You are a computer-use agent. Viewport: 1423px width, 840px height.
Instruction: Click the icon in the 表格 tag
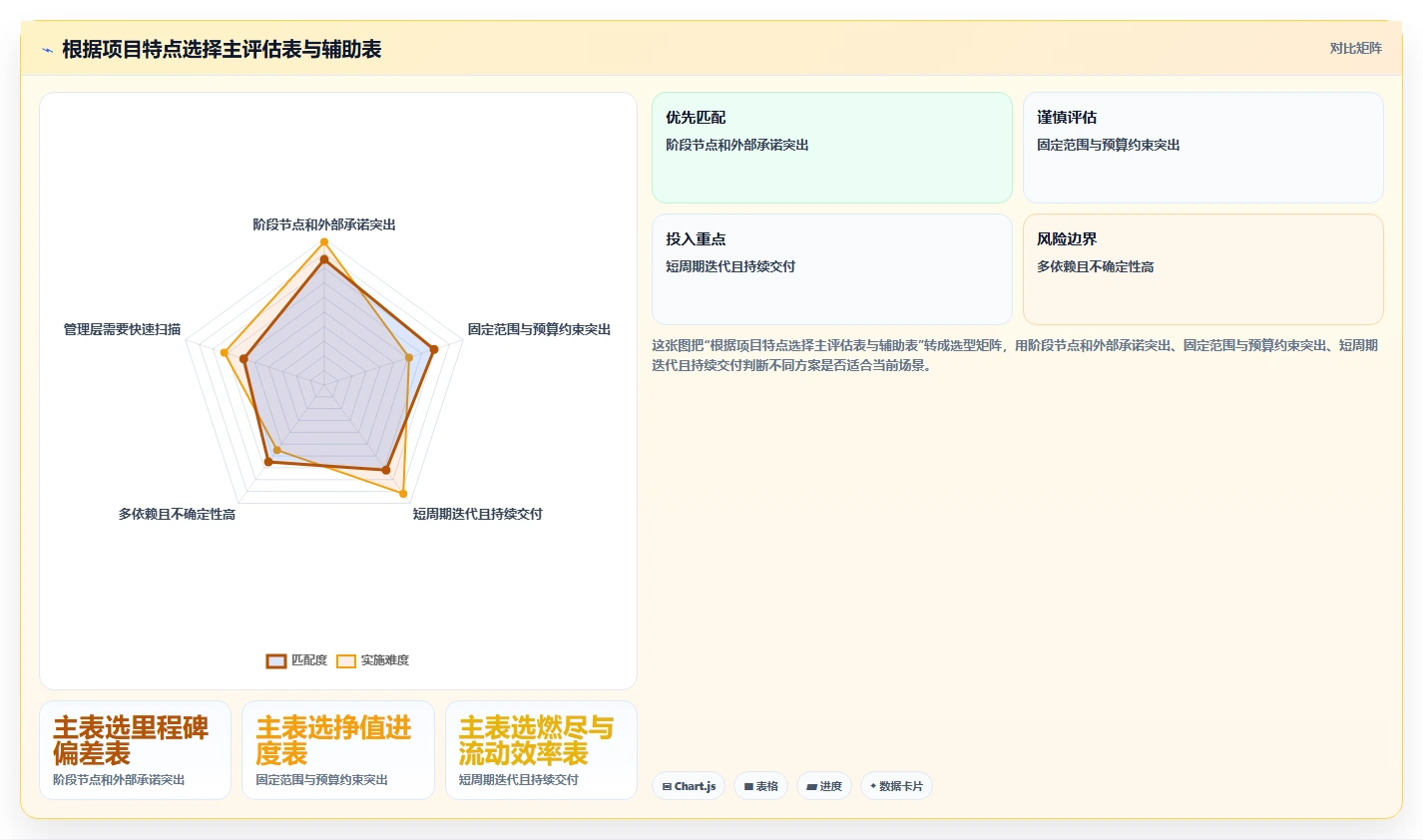(748, 787)
